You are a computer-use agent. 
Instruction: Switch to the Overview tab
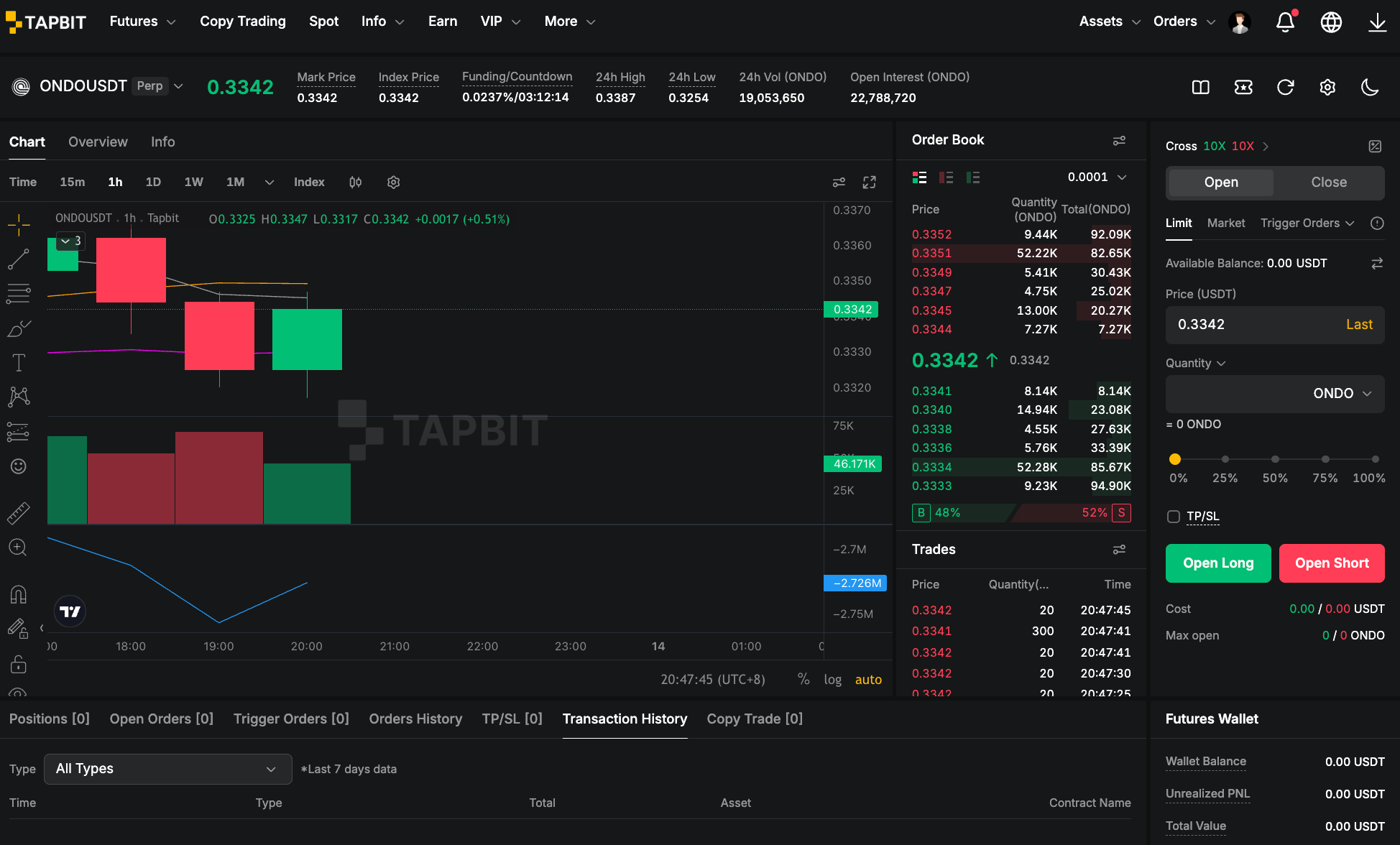tap(98, 142)
